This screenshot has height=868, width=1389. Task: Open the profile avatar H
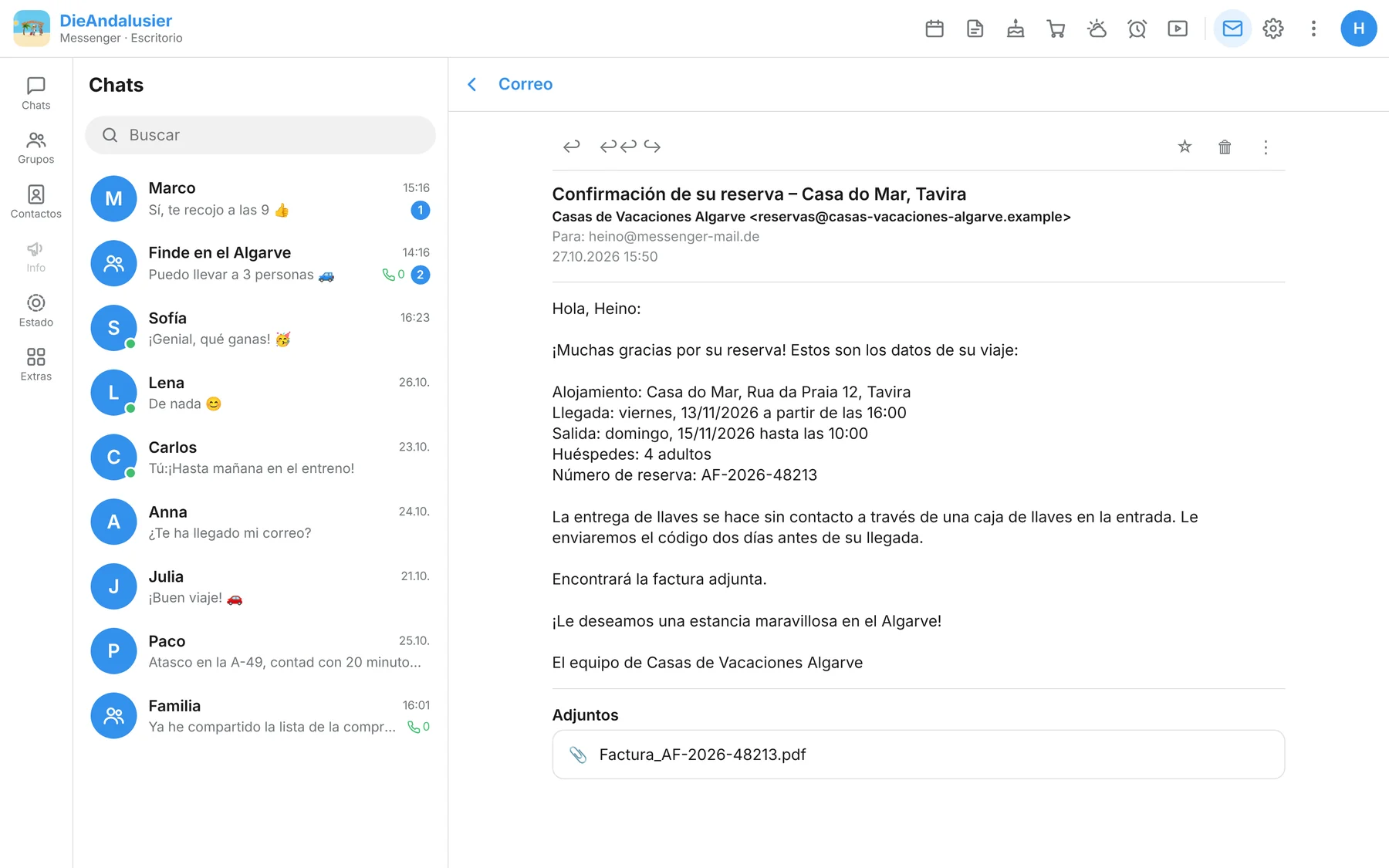coord(1359,29)
